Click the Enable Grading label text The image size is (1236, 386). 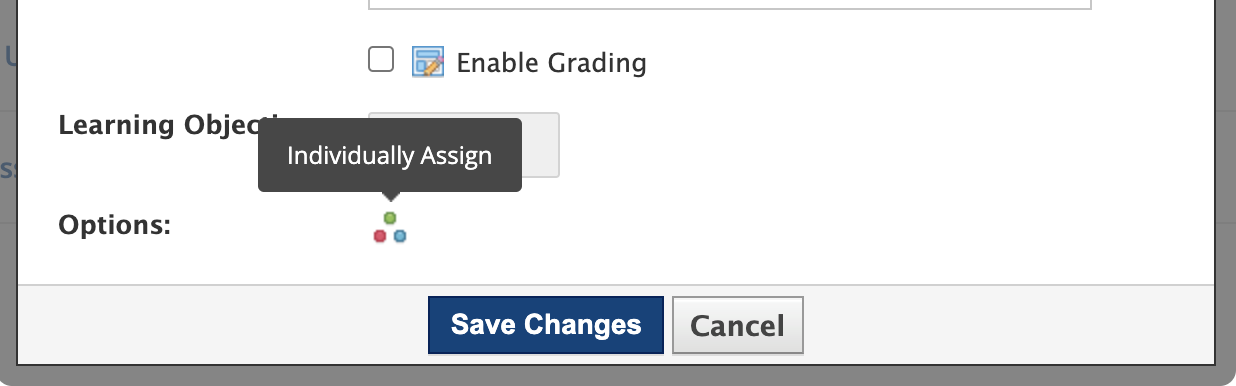(551, 63)
